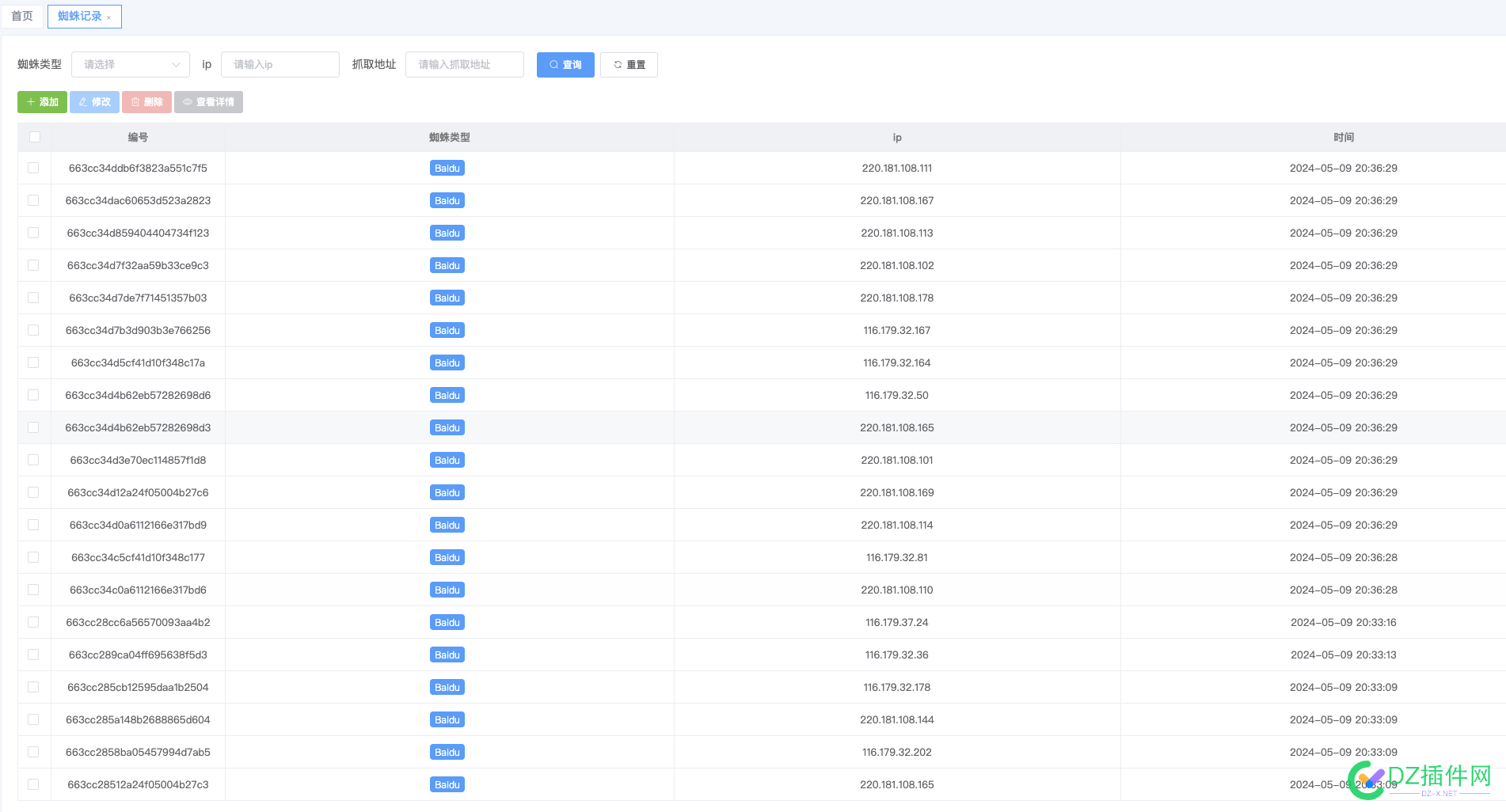The image size is (1506, 812).
Task: Click the ip column header
Action: coord(897,137)
